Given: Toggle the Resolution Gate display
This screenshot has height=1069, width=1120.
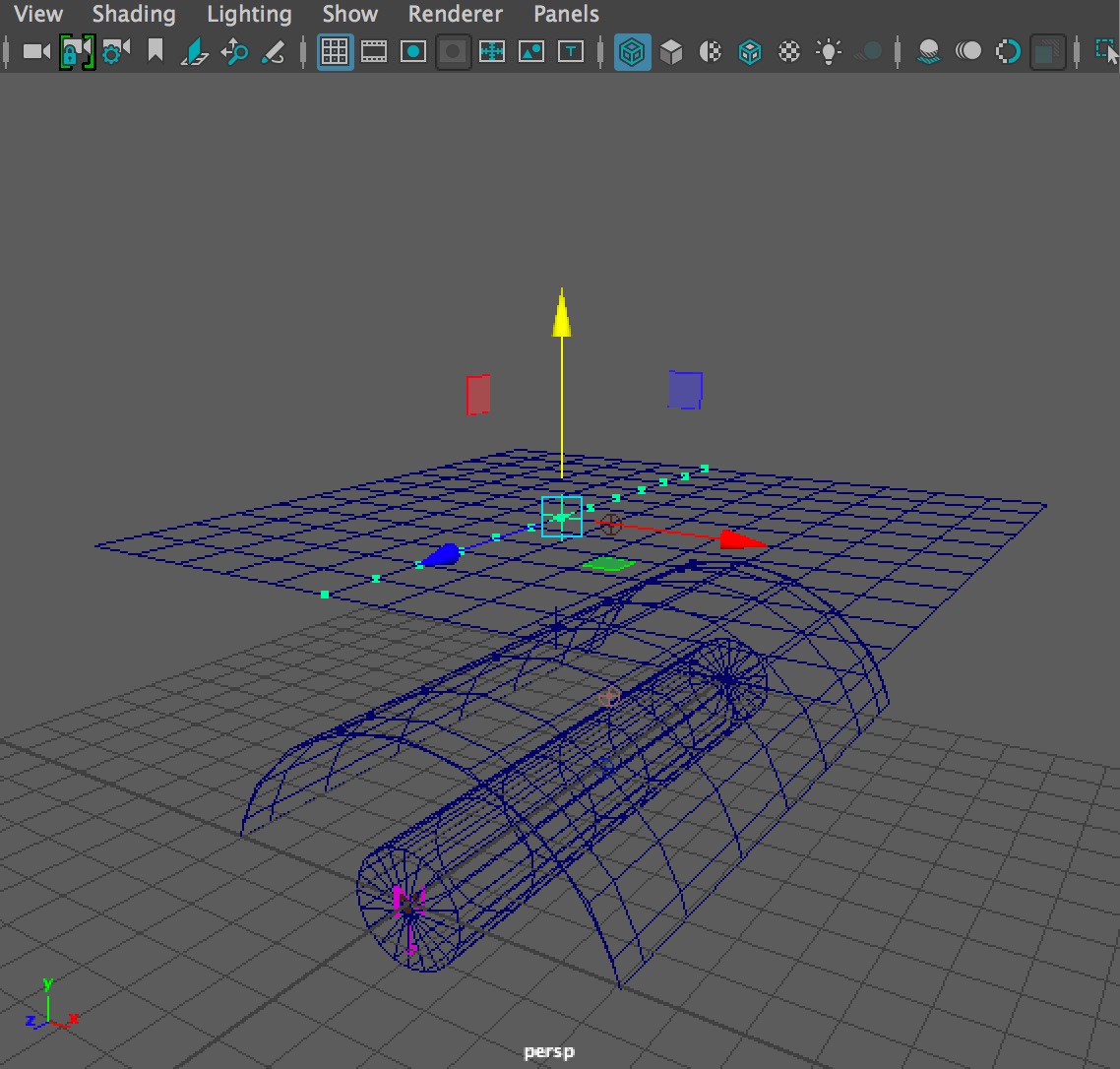Looking at the screenshot, I should (x=412, y=51).
